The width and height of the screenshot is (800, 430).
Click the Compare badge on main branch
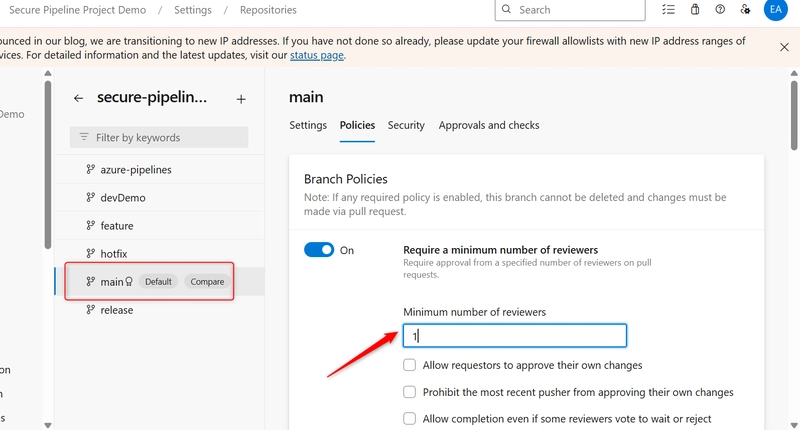tap(207, 282)
